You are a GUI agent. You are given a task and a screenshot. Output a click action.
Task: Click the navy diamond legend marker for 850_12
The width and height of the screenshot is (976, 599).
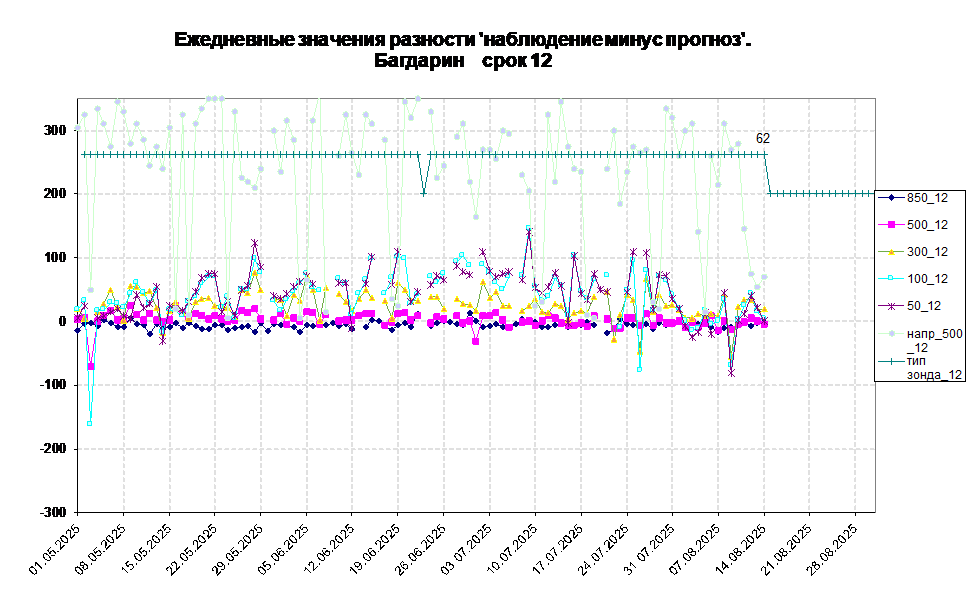click(x=891, y=198)
